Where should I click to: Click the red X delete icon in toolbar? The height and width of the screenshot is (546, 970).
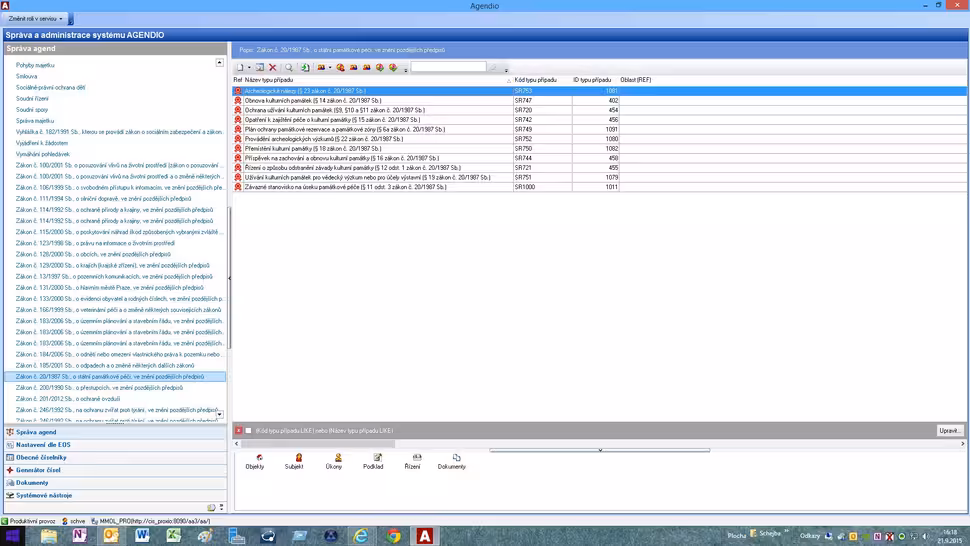(272, 68)
